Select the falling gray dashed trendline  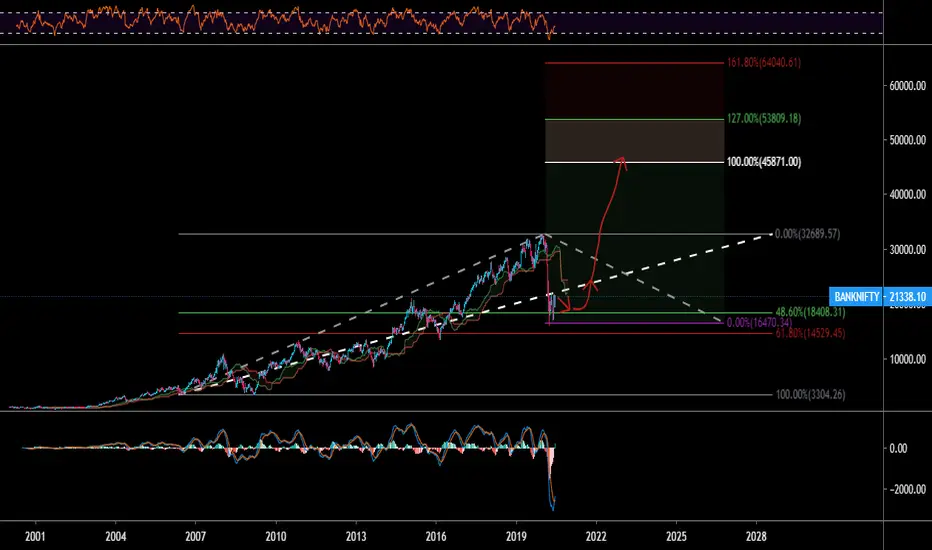click(634, 278)
